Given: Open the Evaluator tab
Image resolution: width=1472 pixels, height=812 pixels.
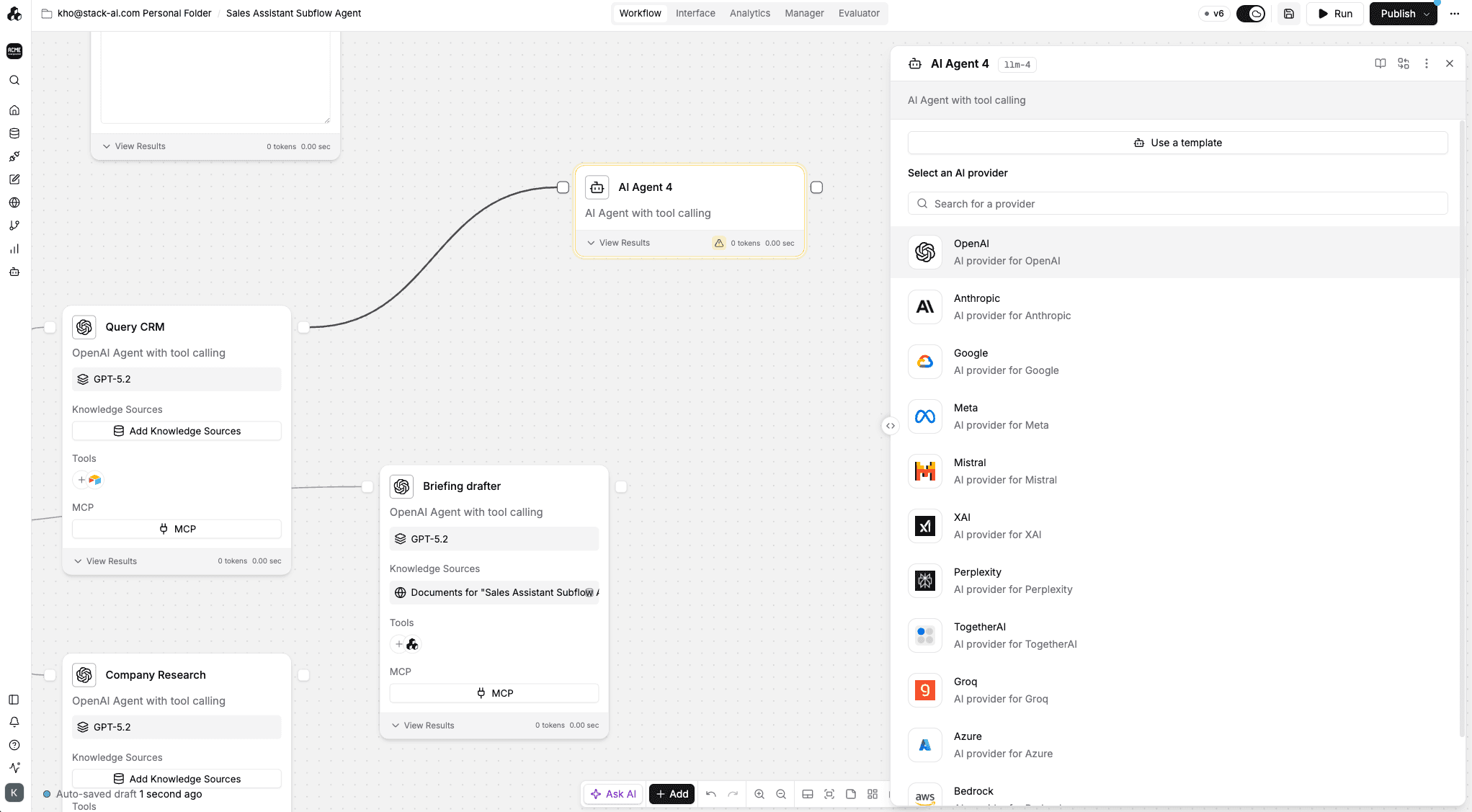Looking at the screenshot, I should tap(859, 13).
